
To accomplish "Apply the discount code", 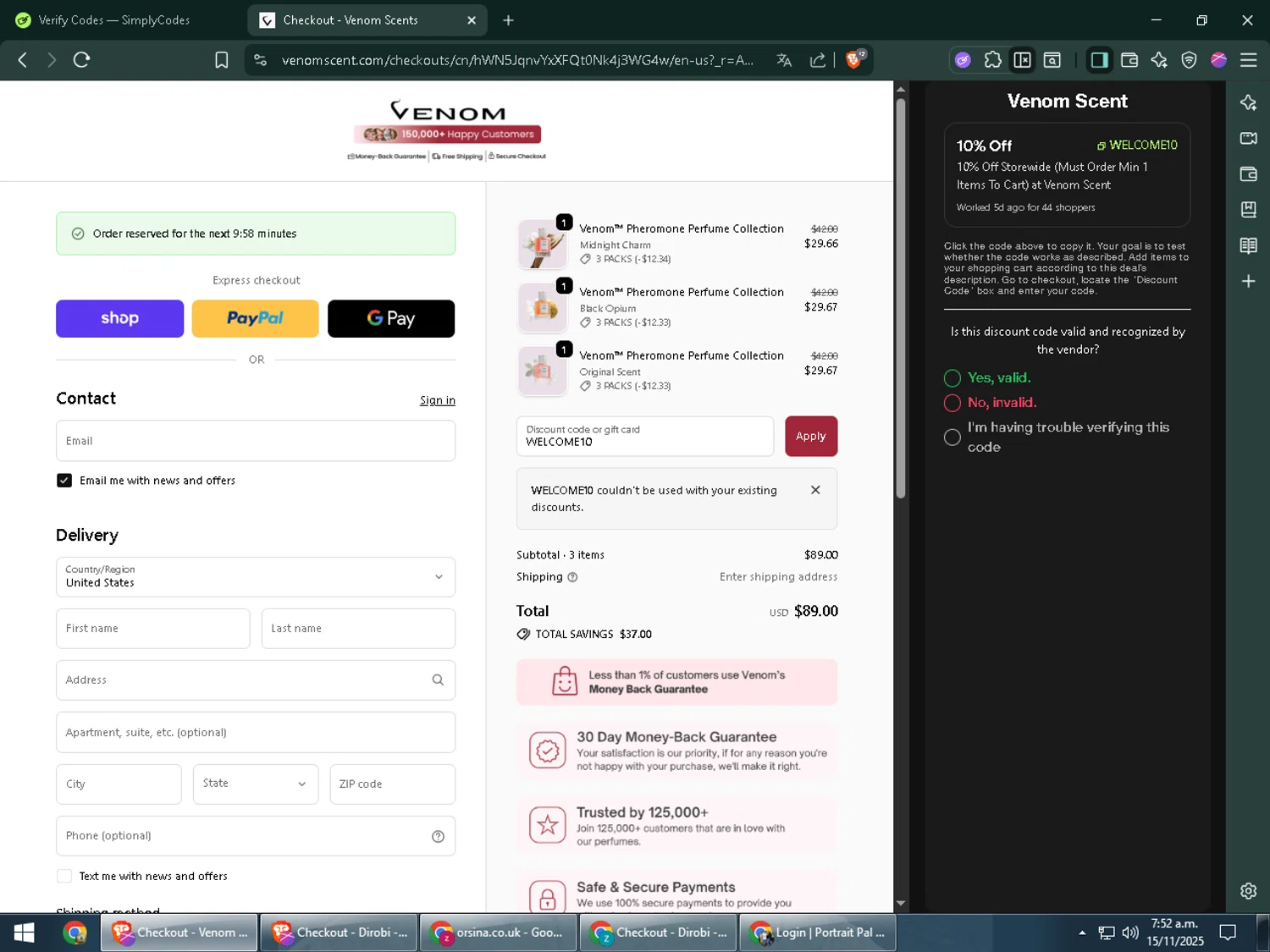I will [x=811, y=436].
